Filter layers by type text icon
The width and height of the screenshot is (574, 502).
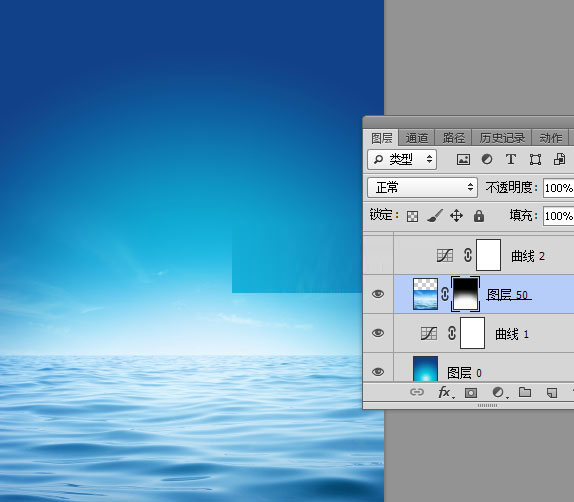[511, 159]
